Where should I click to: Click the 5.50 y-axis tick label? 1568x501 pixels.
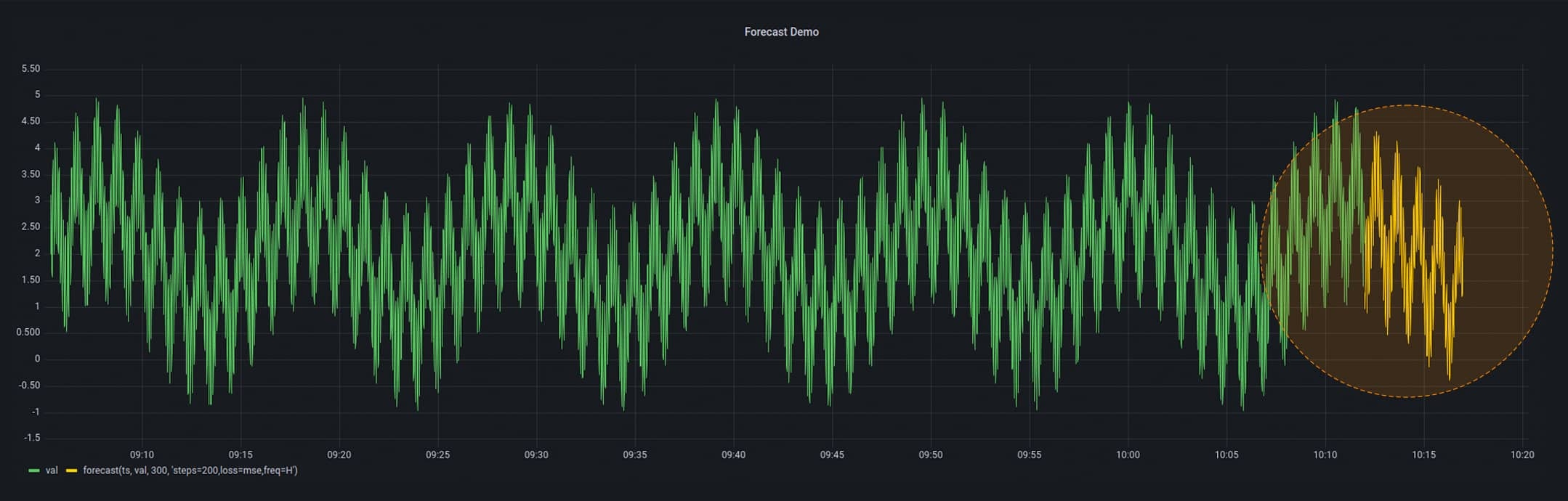point(31,69)
